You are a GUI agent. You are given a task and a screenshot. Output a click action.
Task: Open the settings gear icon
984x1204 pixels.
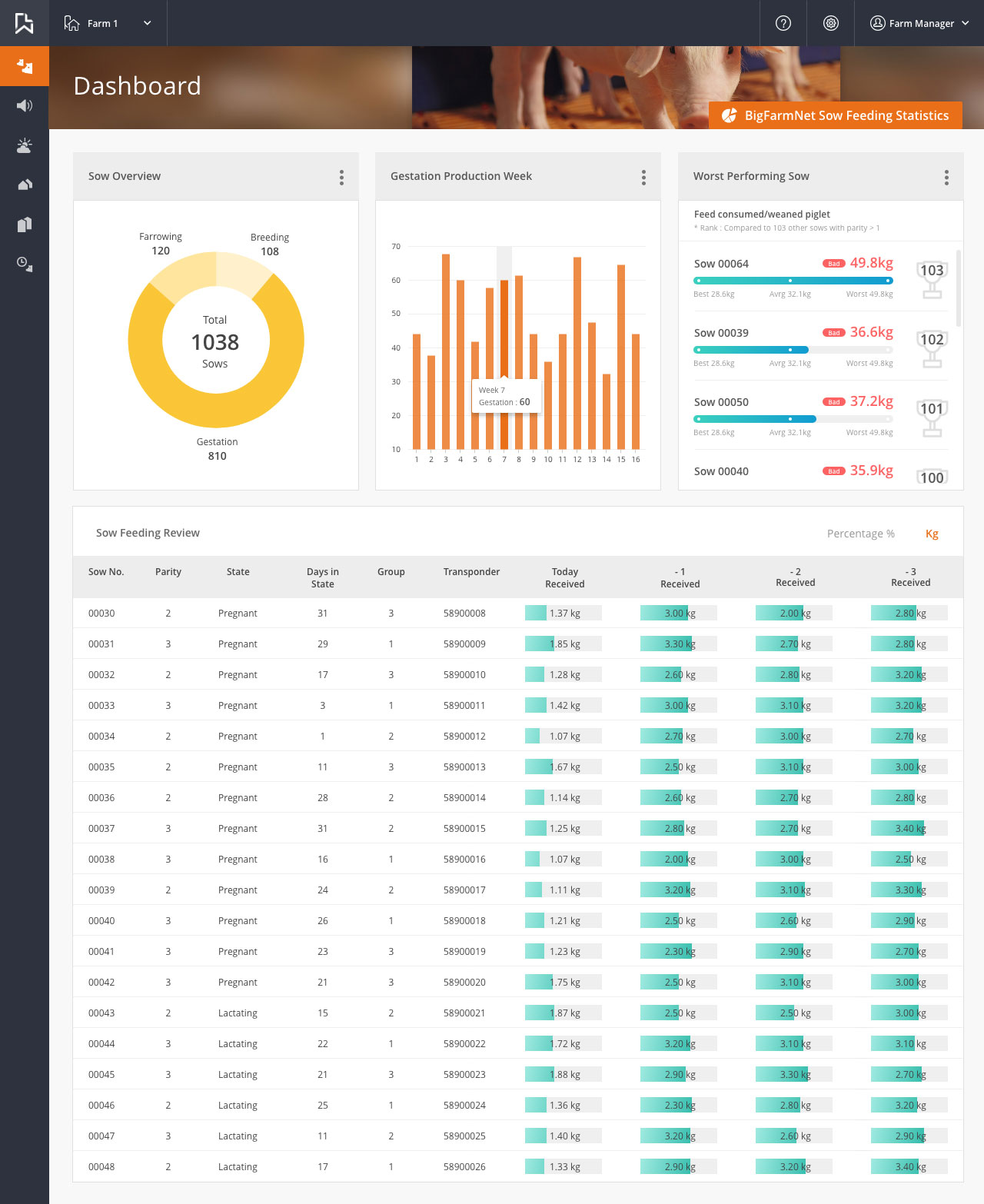click(x=830, y=23)
